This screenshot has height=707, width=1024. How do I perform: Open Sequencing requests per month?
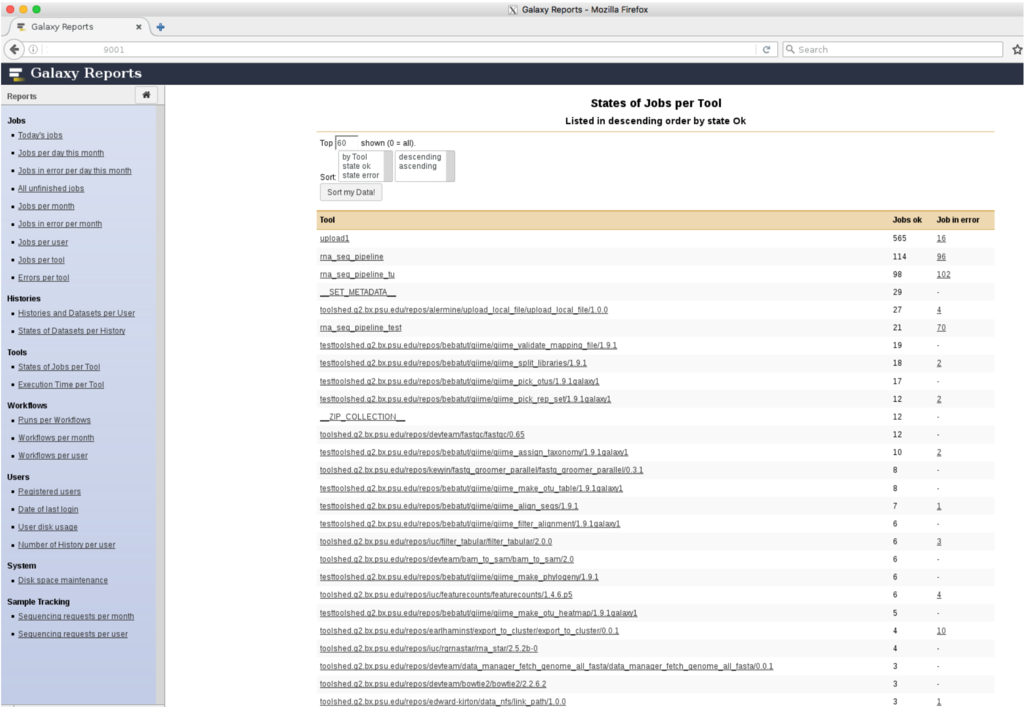(76, 616)
